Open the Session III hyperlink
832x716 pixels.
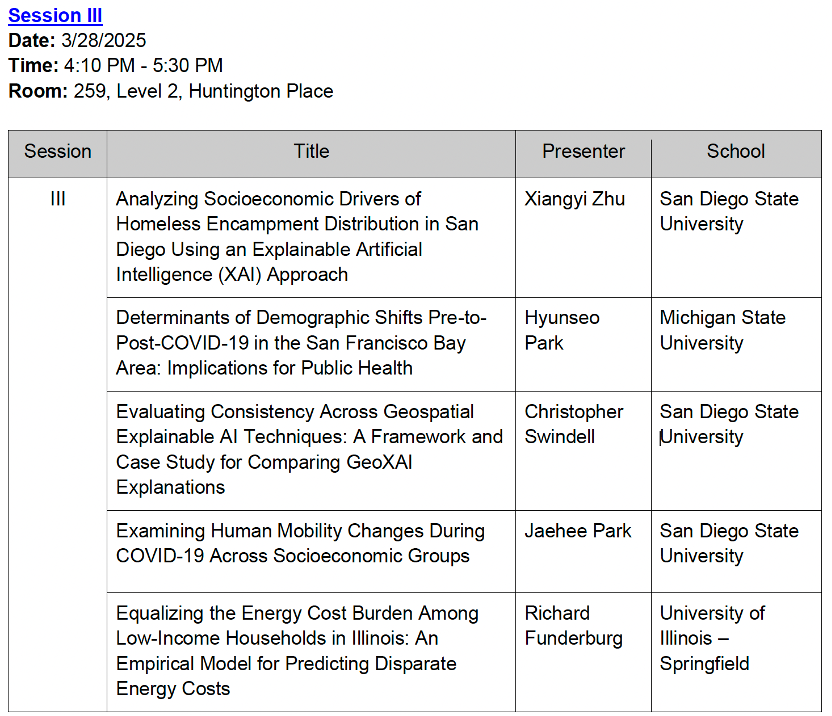pyautogui.click(x=55, y=15)
